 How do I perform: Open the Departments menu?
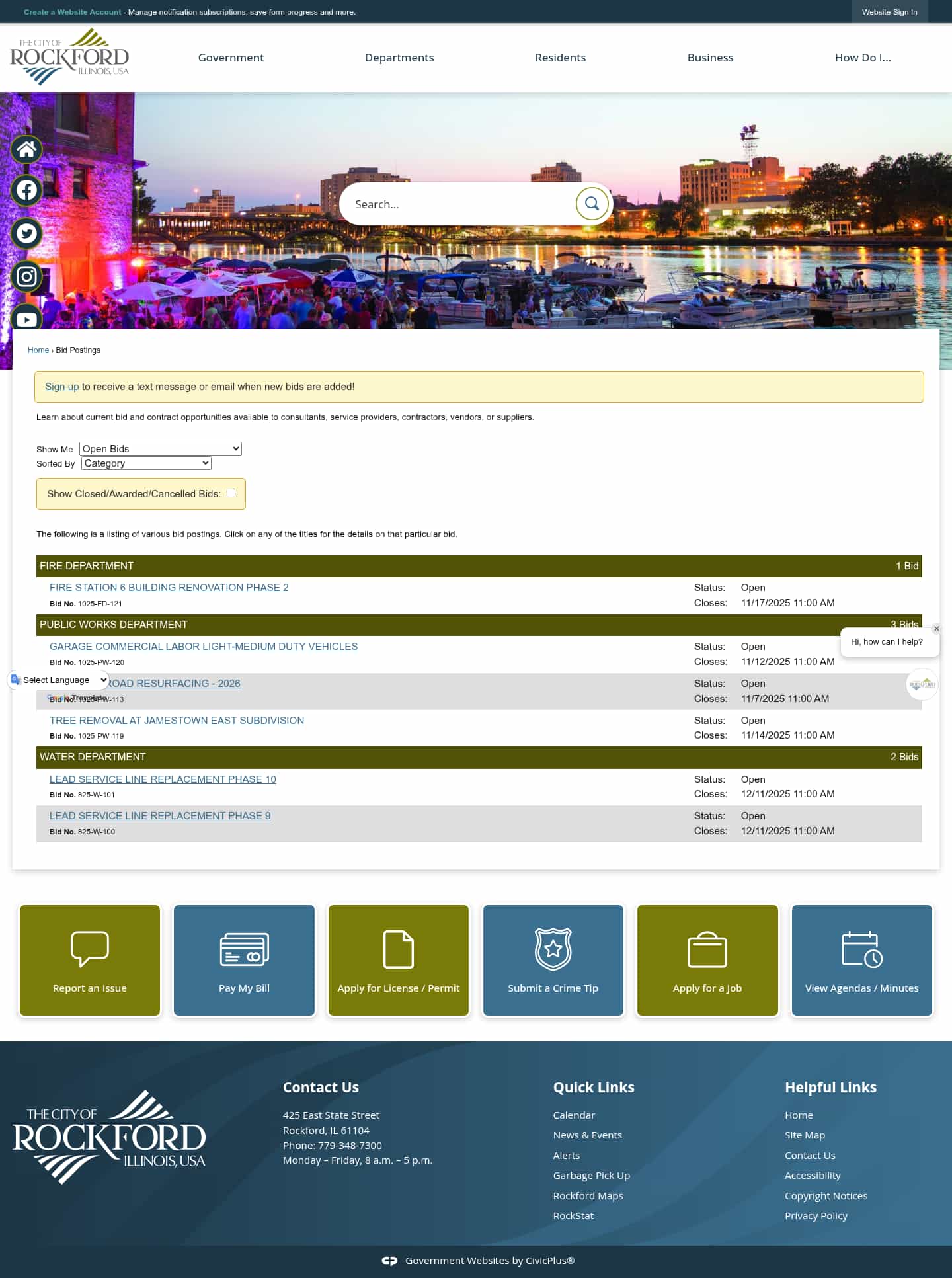coord(399,58)
